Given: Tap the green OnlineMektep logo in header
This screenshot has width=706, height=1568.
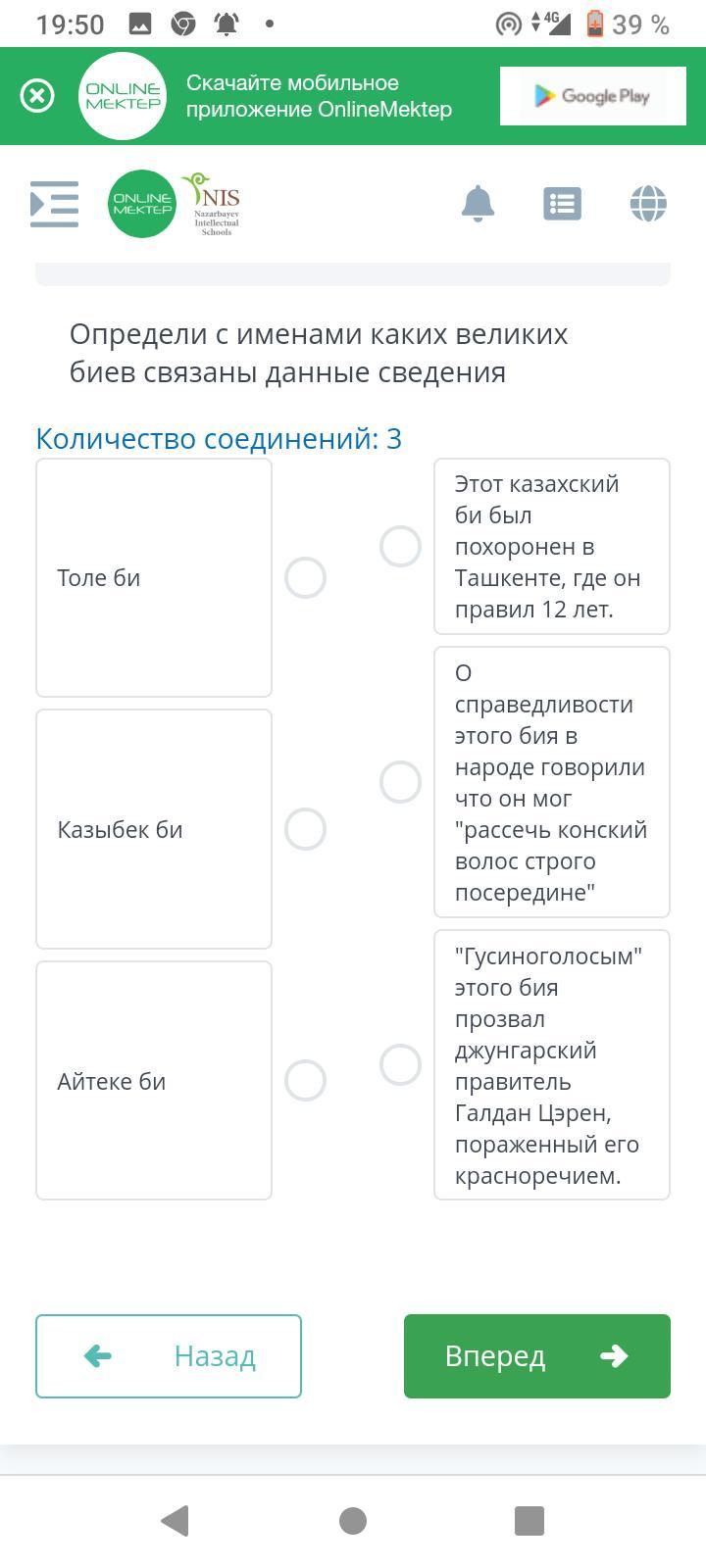Looking at the screenshot, I should [142, 204].
